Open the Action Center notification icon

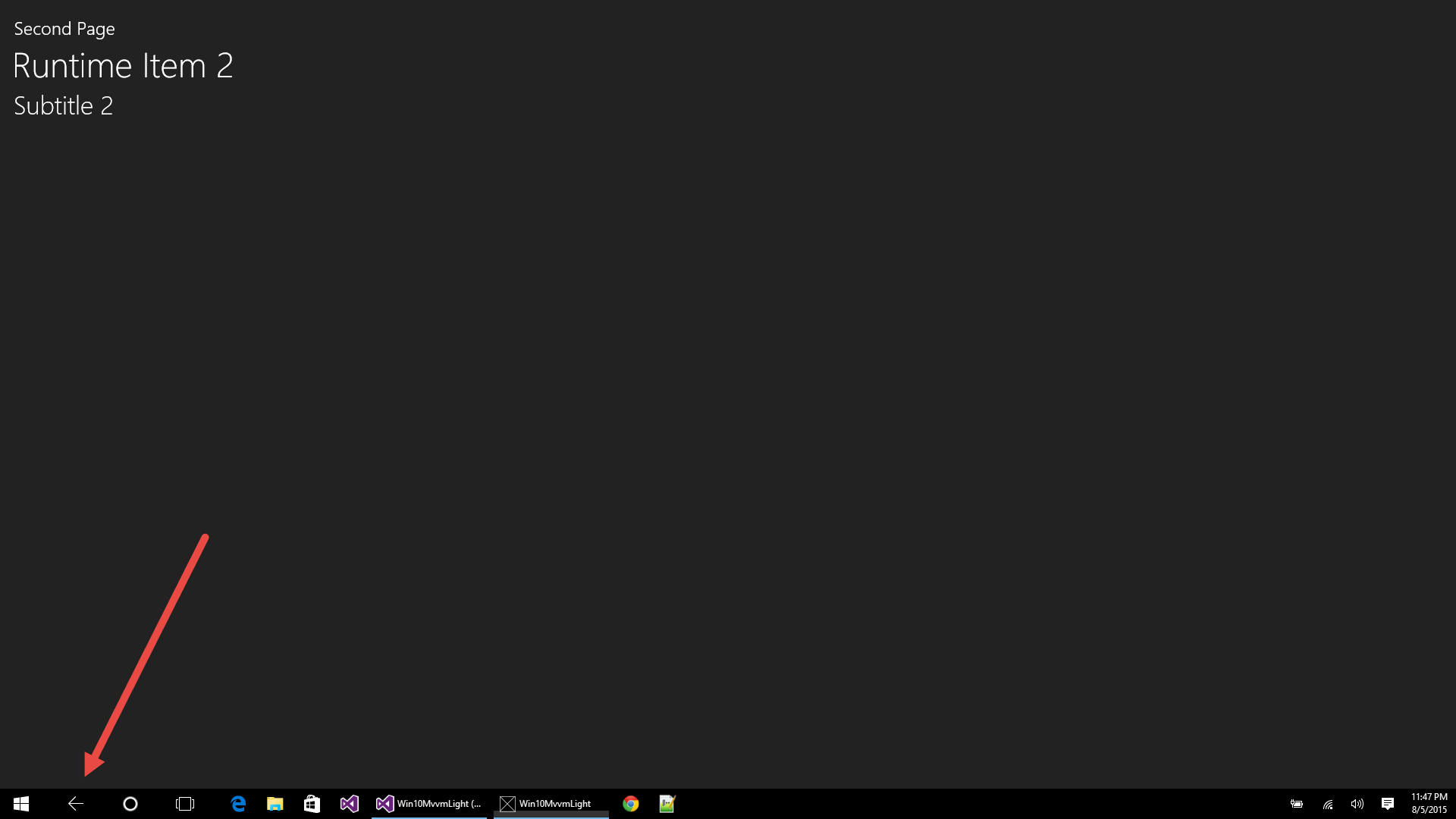(1388, 804)
